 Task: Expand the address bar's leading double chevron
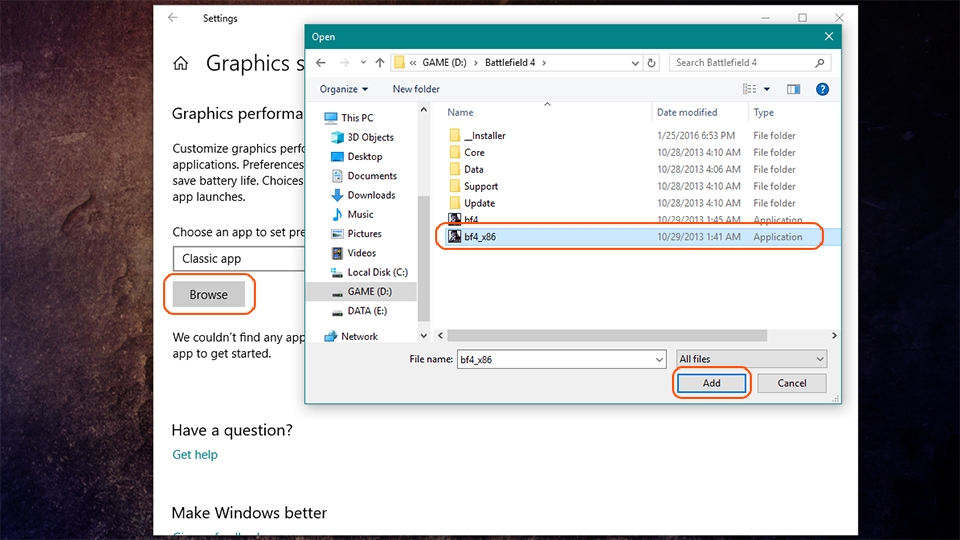pyautogui.click(x=413, y=62)
